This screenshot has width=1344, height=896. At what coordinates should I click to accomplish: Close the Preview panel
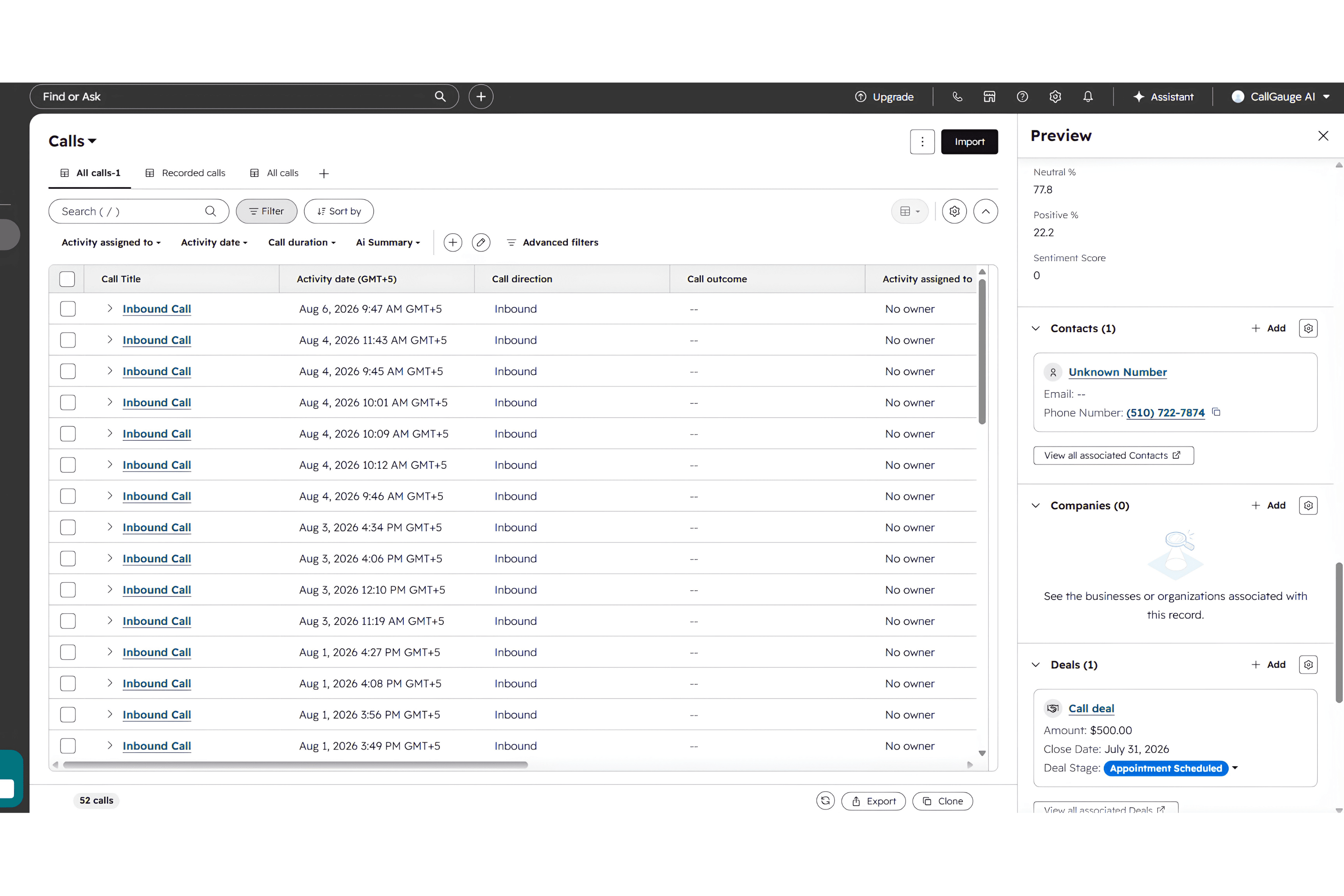coord(1323,136)
